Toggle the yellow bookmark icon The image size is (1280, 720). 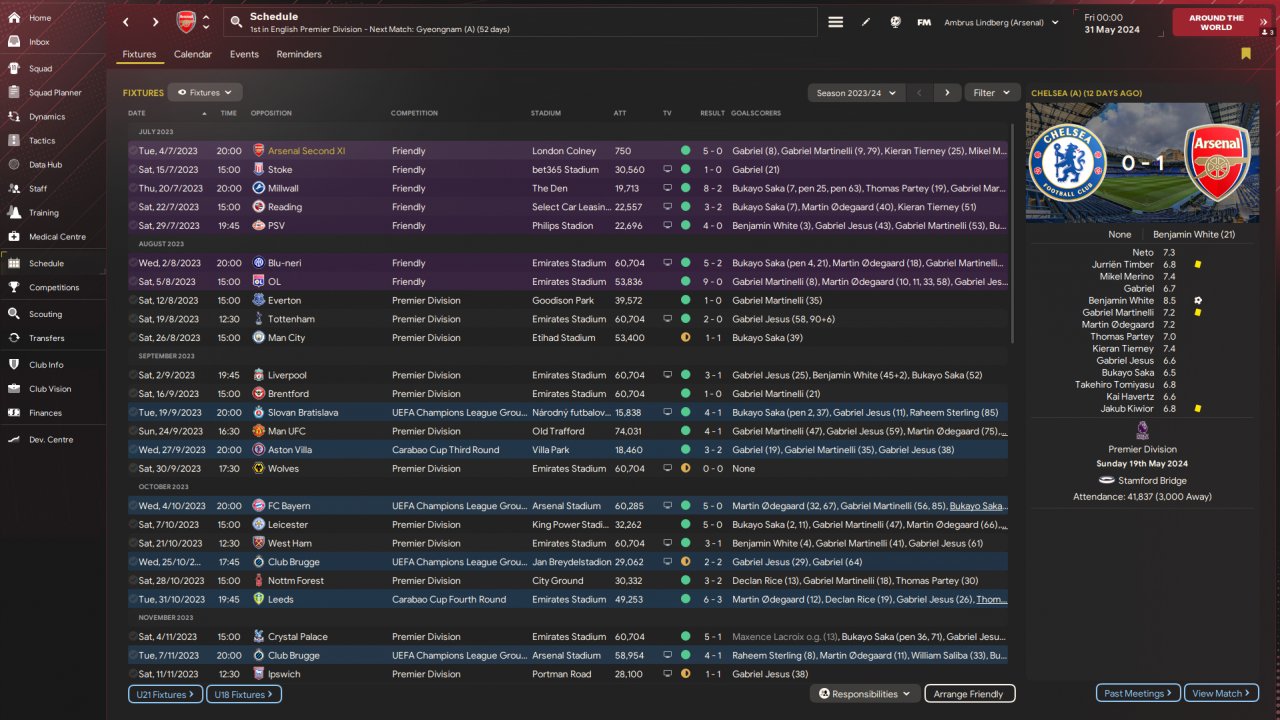(x=1246, y=54)
